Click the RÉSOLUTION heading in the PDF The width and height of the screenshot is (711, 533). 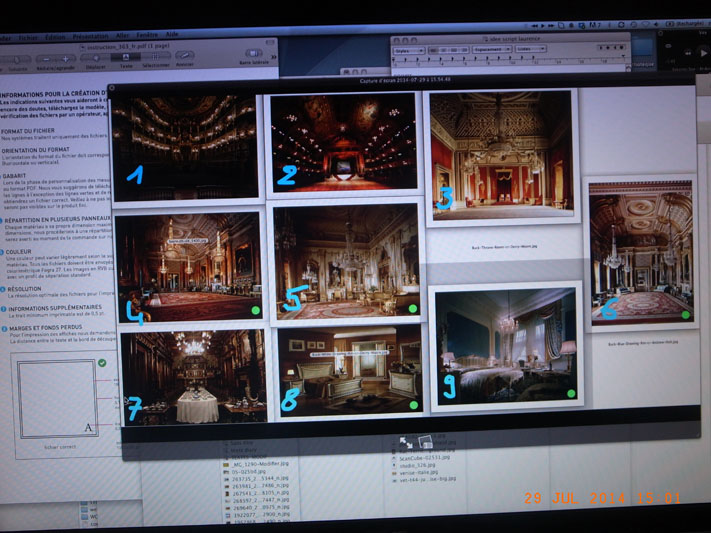(x=24, y=289)
